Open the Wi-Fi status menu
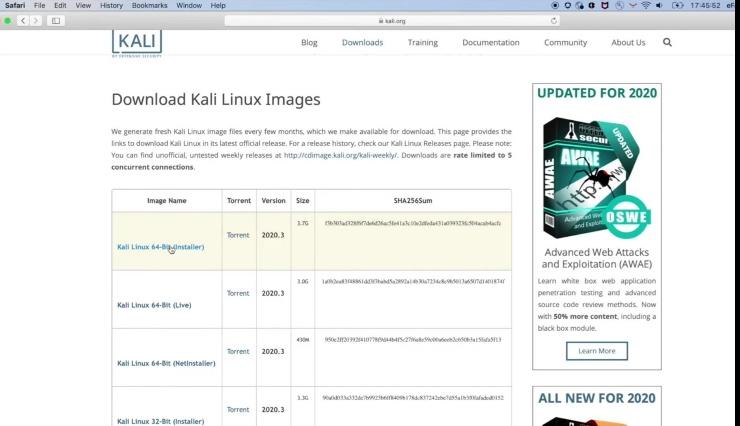Image resolution: width=740 pixels, height=426 pixels. 646,6
